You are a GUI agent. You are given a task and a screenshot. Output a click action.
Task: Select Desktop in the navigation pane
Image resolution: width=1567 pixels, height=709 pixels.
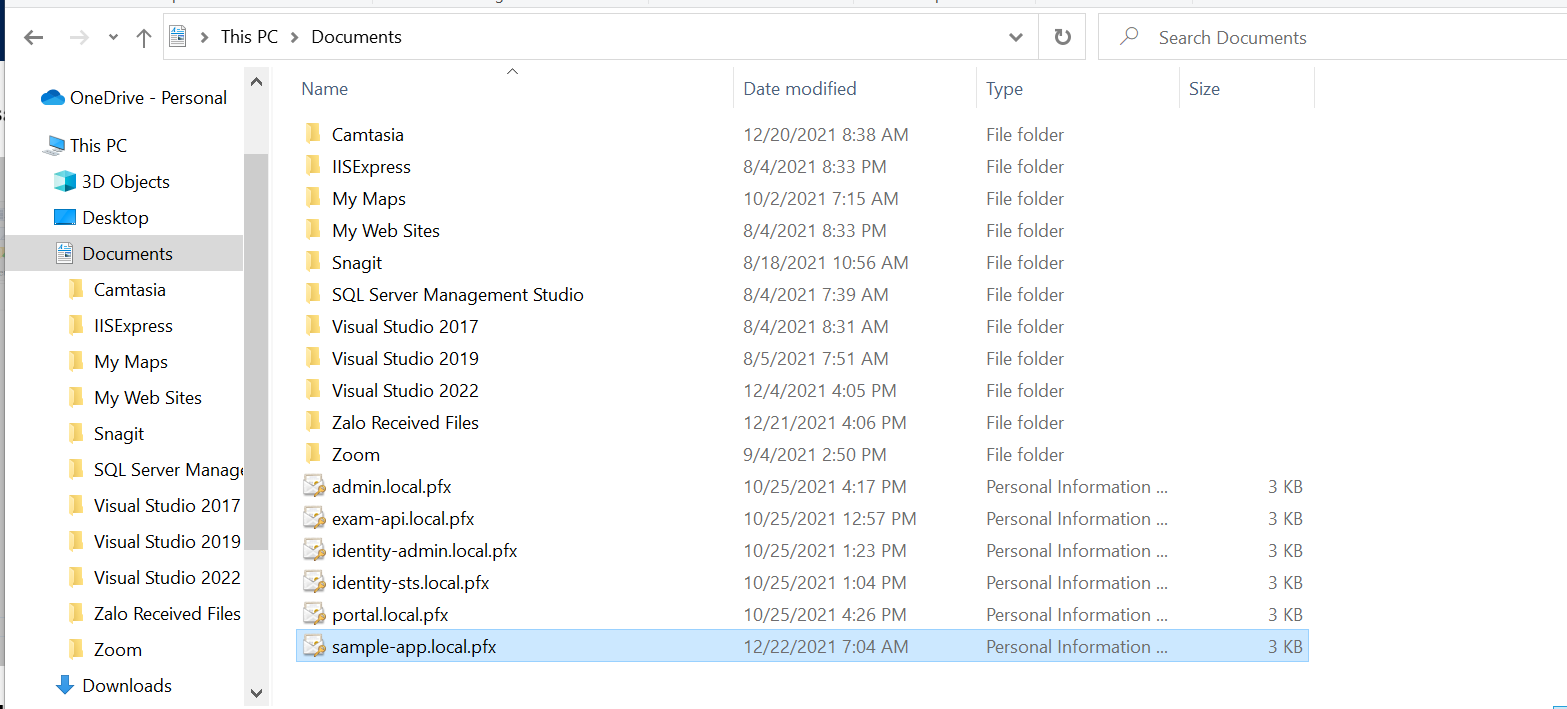tap(115, 218)
